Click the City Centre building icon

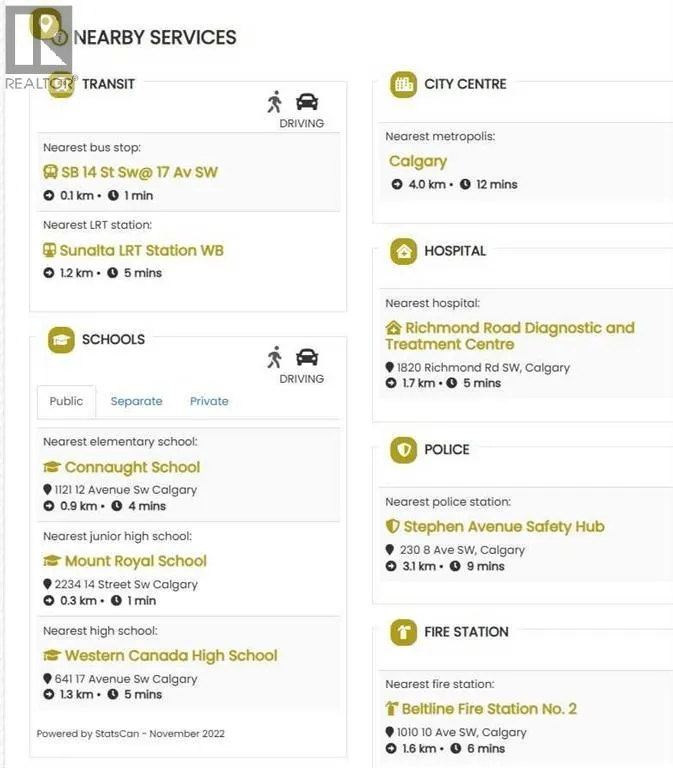pyautogui.click(x=403, y=84)
